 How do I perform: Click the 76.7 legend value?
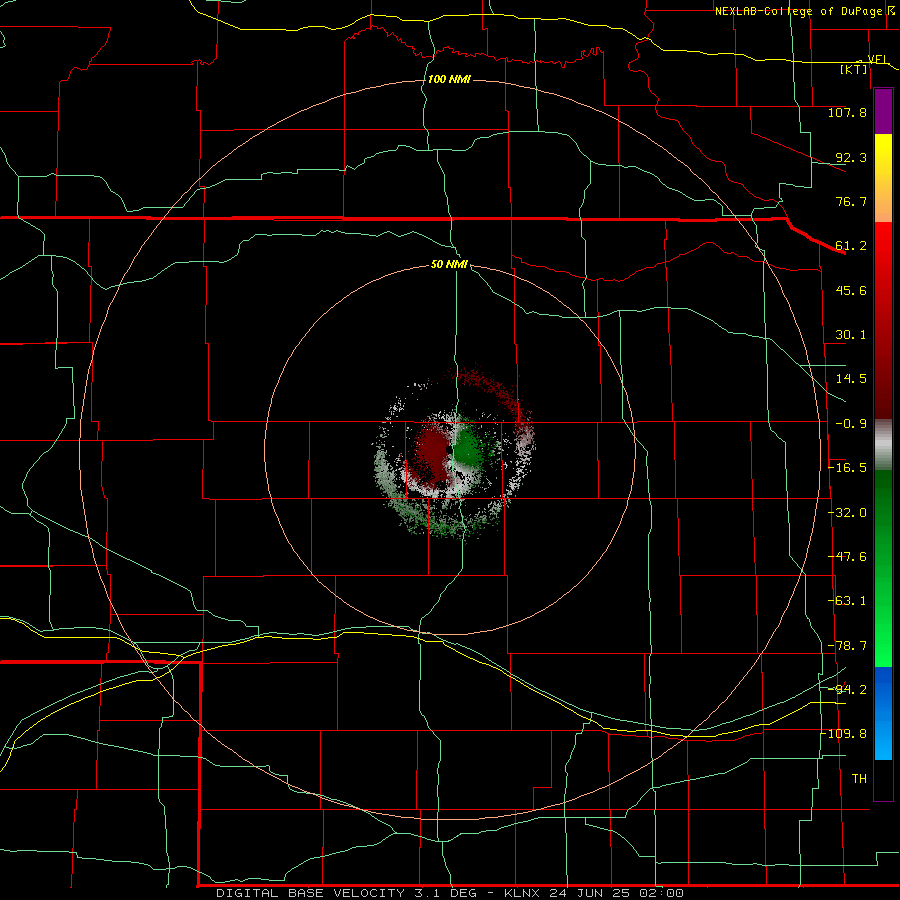click(x=851, y=201)
